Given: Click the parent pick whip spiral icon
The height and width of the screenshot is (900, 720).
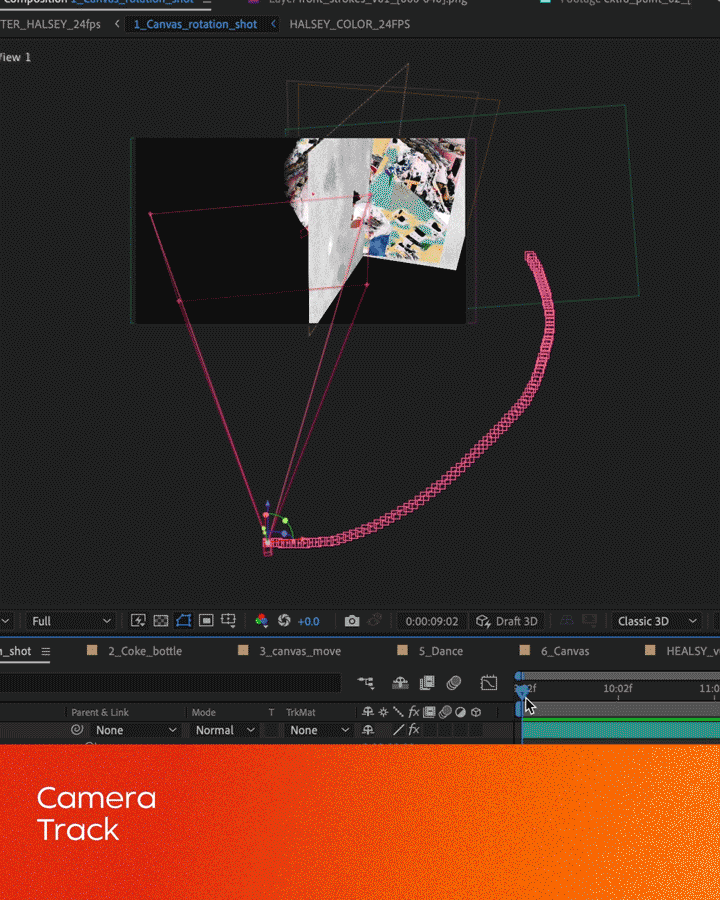Looking at the screenshot, I should tap(76, 730).
